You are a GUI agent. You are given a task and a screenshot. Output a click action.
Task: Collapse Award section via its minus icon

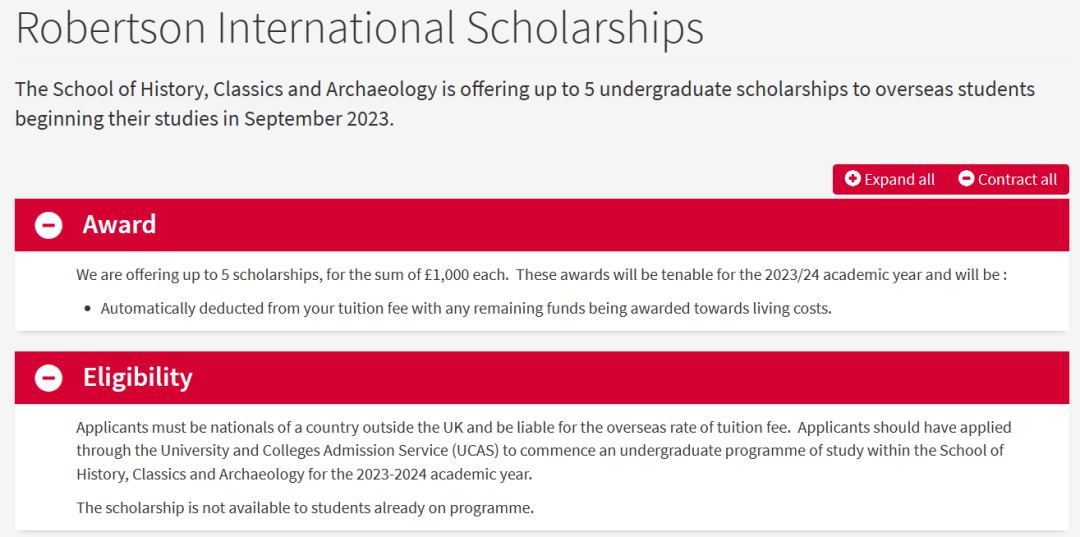[49, 225]
